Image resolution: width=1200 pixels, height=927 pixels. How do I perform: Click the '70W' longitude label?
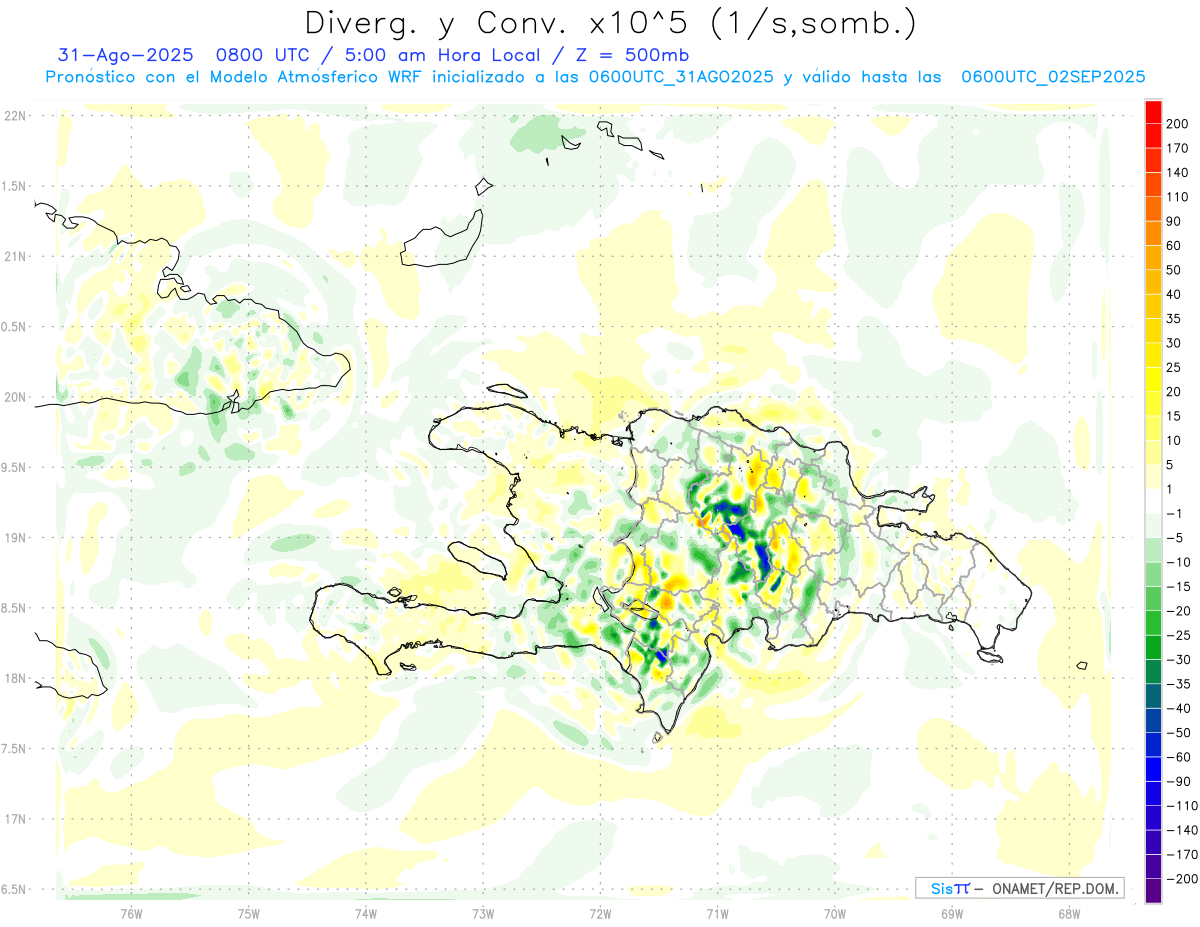pyautogui.click(x=834, y=913)
